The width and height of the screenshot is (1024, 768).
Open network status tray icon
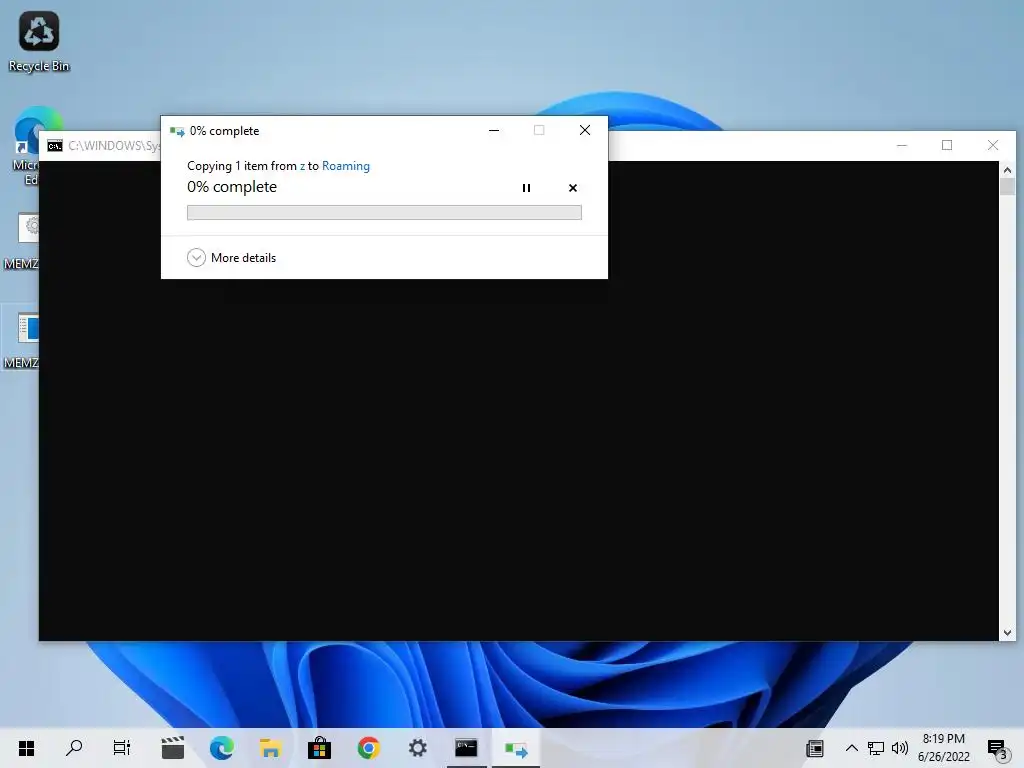[876, 748]
